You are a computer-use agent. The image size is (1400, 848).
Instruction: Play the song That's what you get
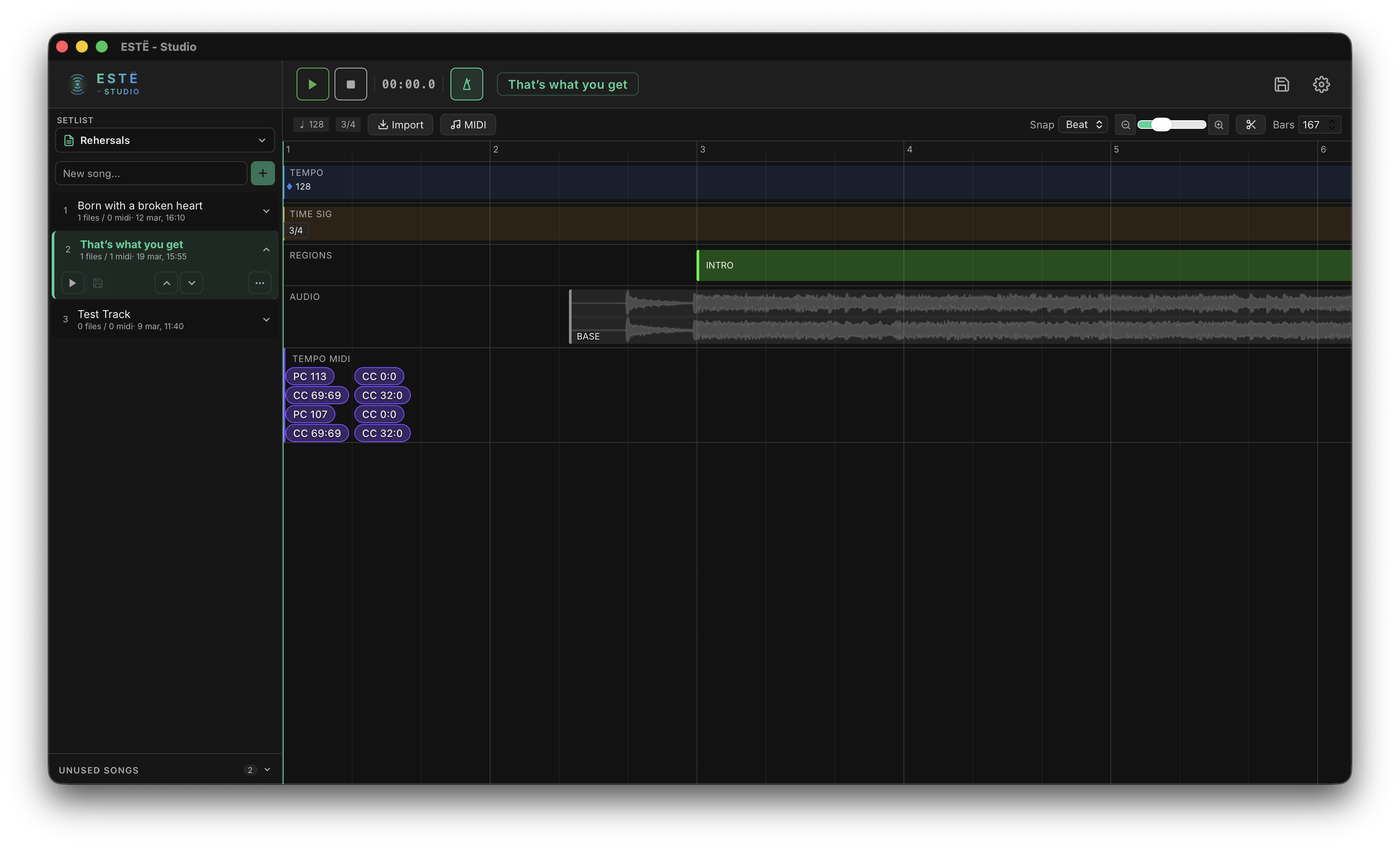pyautogui.click(x=72, y=282)
